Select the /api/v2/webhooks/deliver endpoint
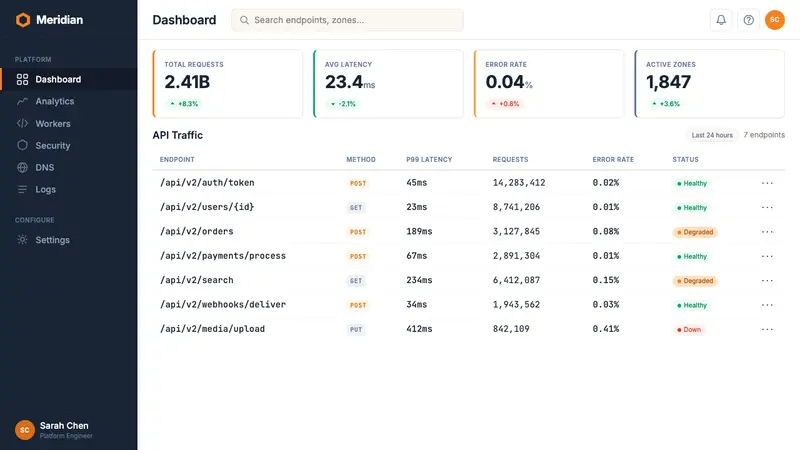The width and height of the screenshot is (800, 450). point(223,305)
